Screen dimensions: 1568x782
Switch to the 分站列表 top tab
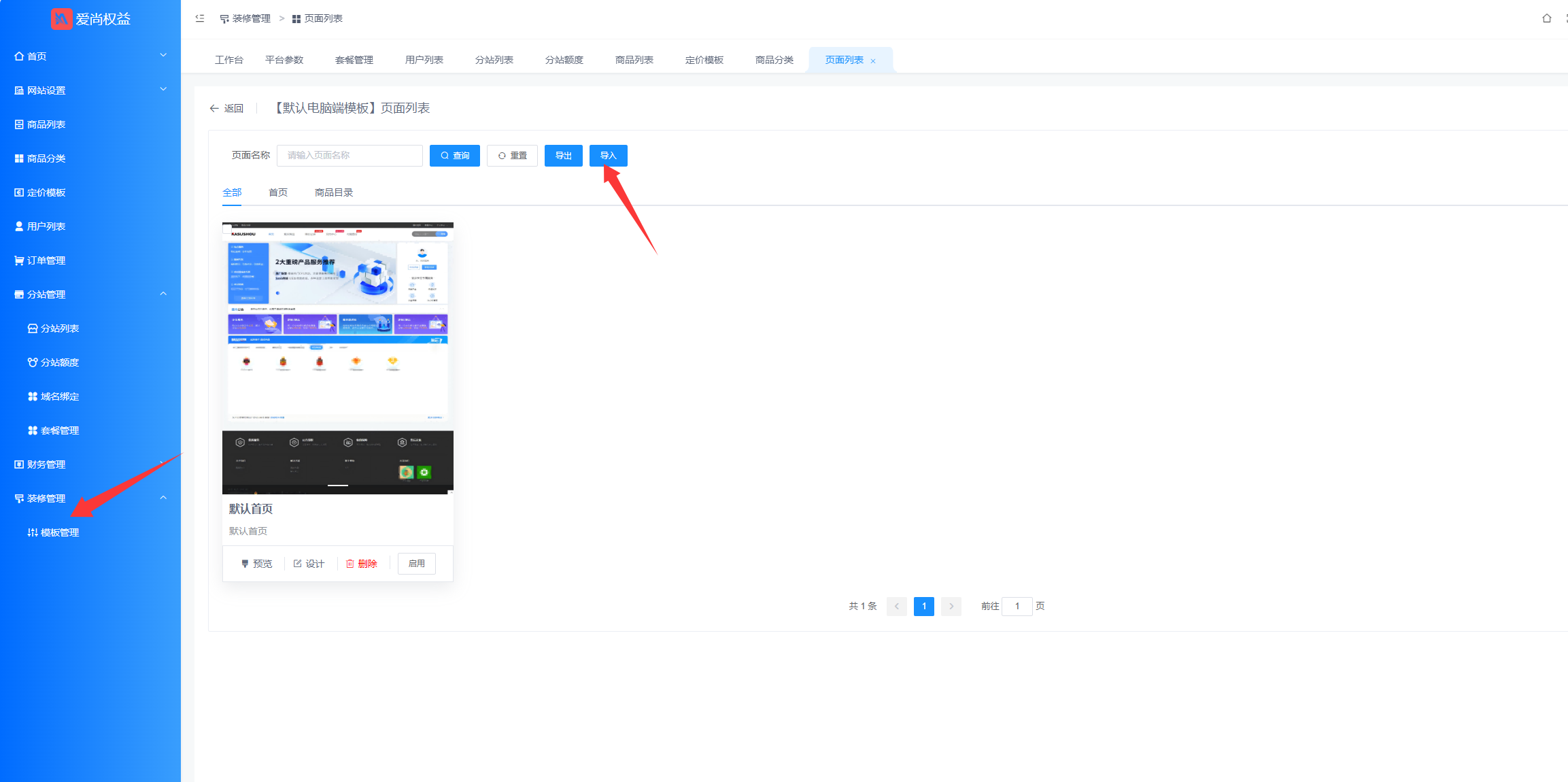[494, 60]
